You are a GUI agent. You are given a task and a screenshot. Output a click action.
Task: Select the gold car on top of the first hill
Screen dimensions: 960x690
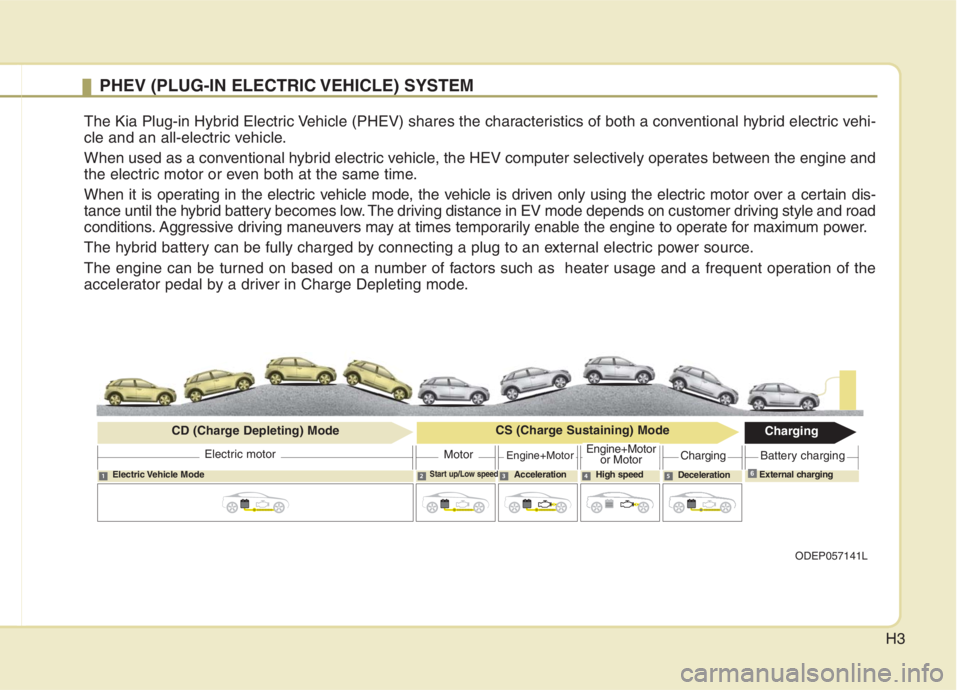tap(300, 371)
